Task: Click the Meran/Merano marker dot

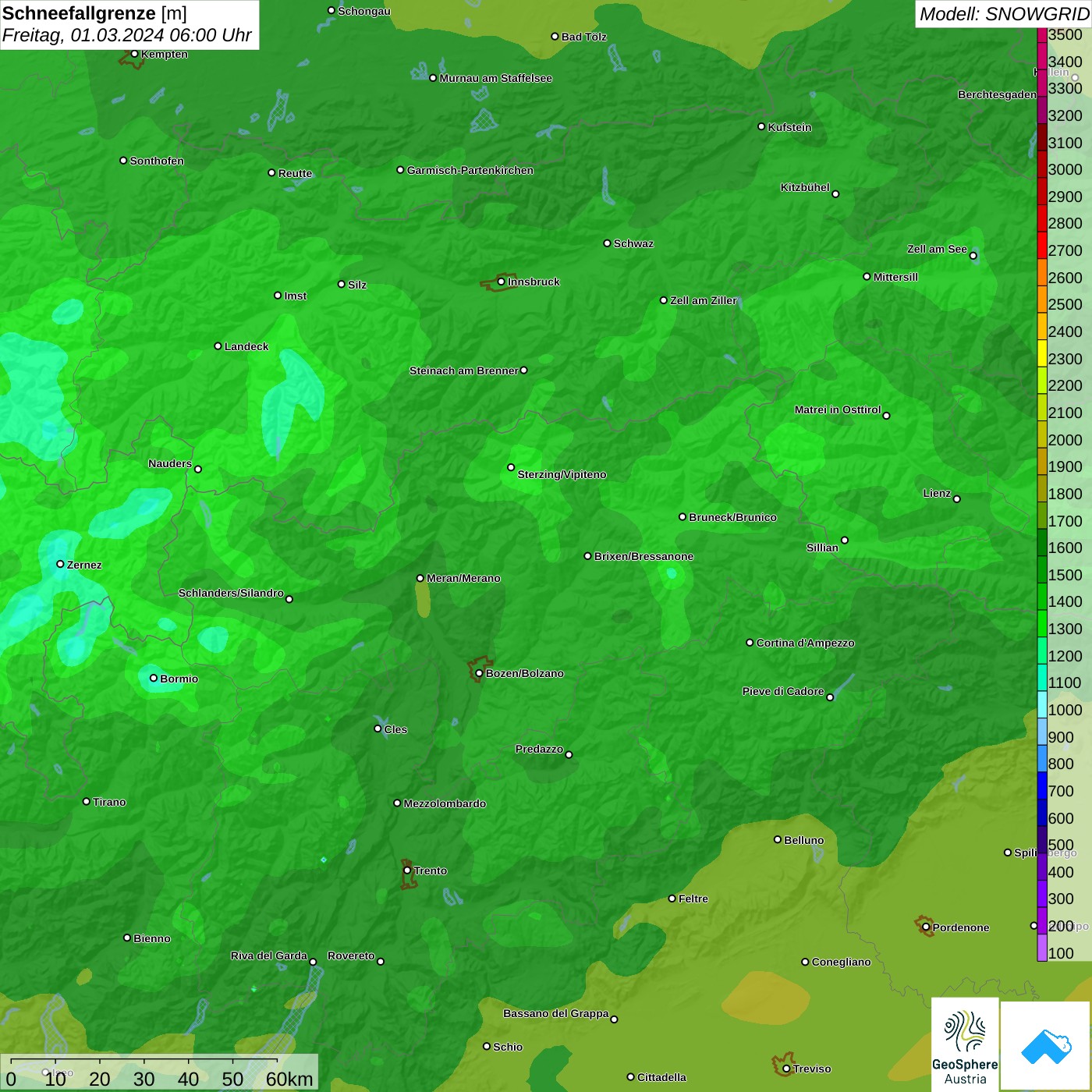Action: (420, 578)
